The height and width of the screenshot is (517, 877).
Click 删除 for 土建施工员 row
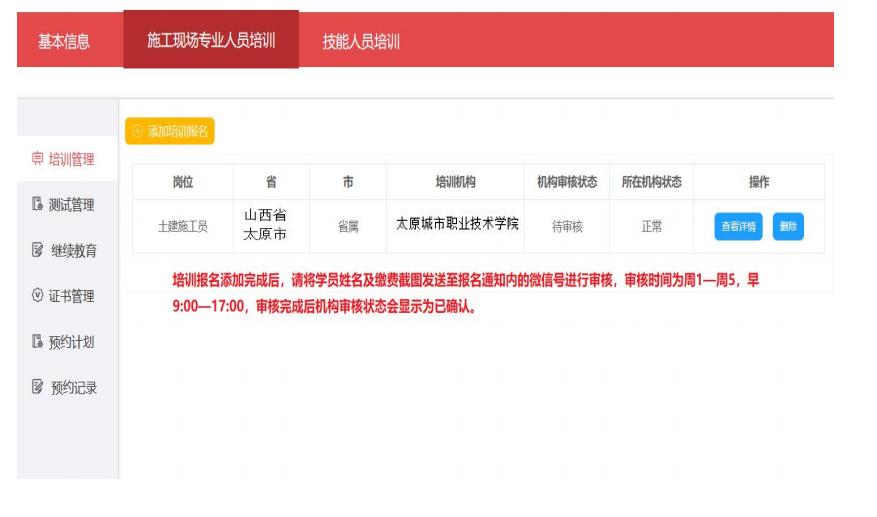(x=788, y=226)
